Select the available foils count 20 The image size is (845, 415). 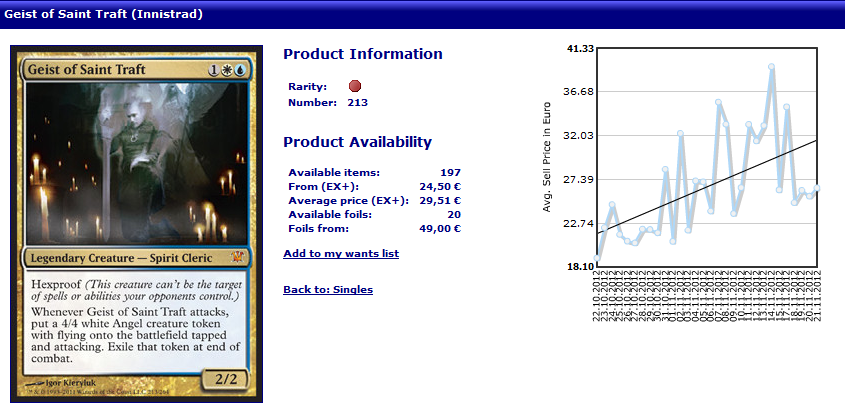pyautogui.click(x=454, y=215)
